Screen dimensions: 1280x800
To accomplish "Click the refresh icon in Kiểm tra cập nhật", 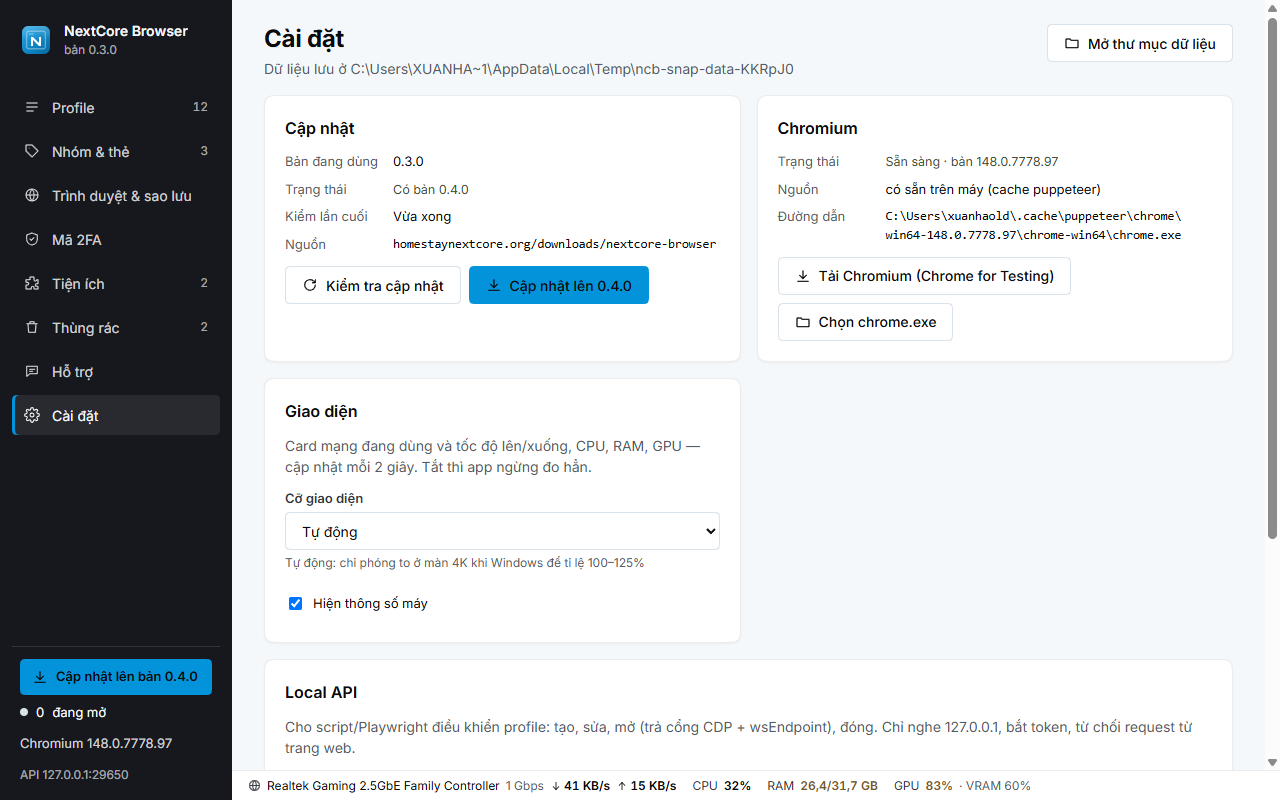I will (310, 286).
